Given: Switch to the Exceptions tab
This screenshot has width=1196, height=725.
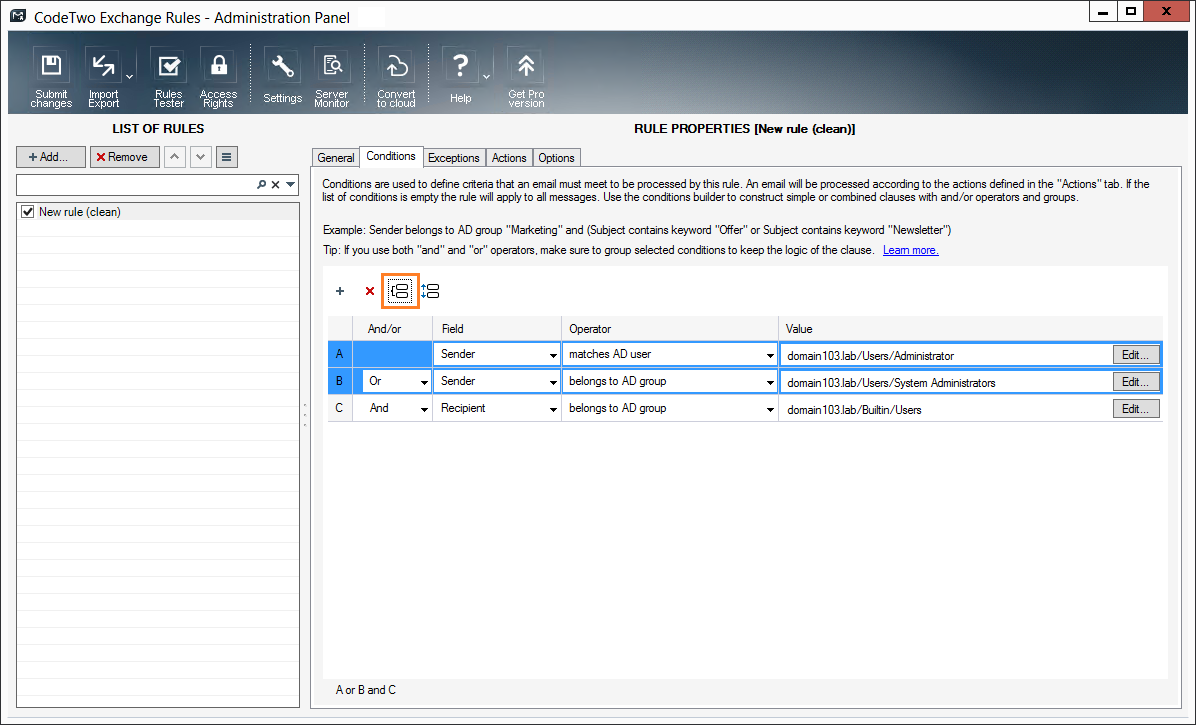Looking at the screenshot, I should 454,158.
